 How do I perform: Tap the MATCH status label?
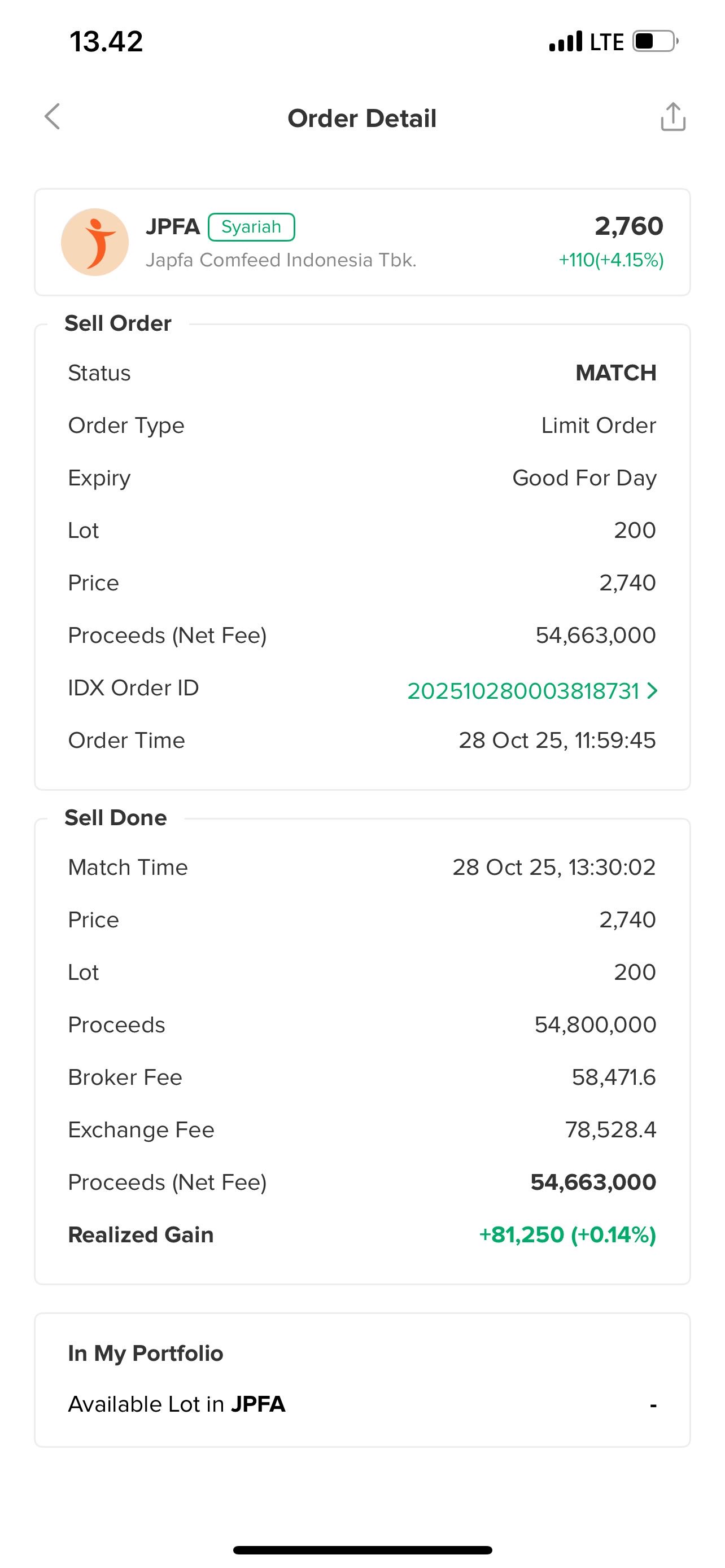615,373
